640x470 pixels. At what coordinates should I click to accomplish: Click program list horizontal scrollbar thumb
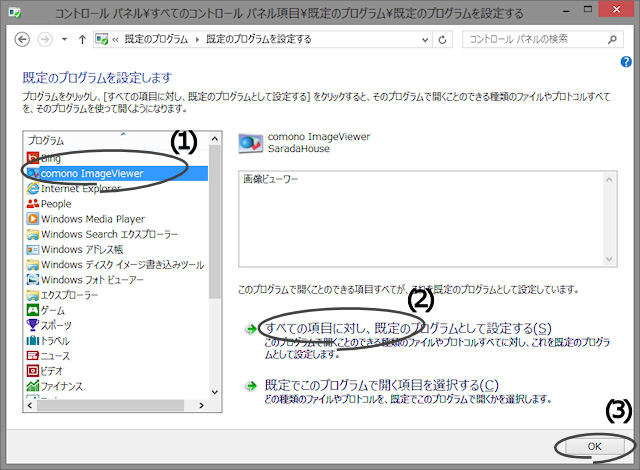click(x=110, y=405)
